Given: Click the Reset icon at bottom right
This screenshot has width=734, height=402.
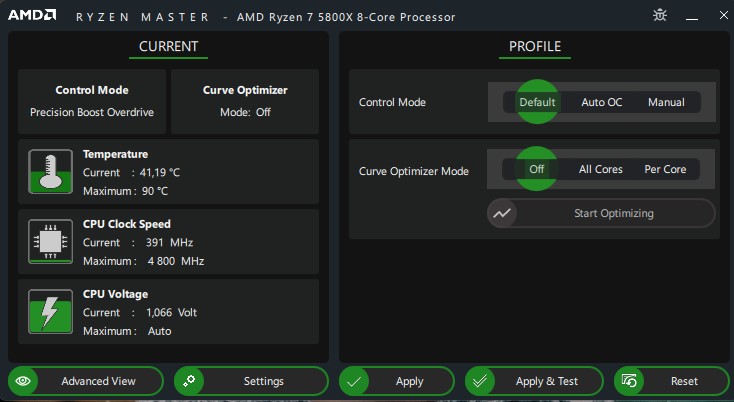Looking at the screenshot, I should pyautogui.click(x=630, y=381).
